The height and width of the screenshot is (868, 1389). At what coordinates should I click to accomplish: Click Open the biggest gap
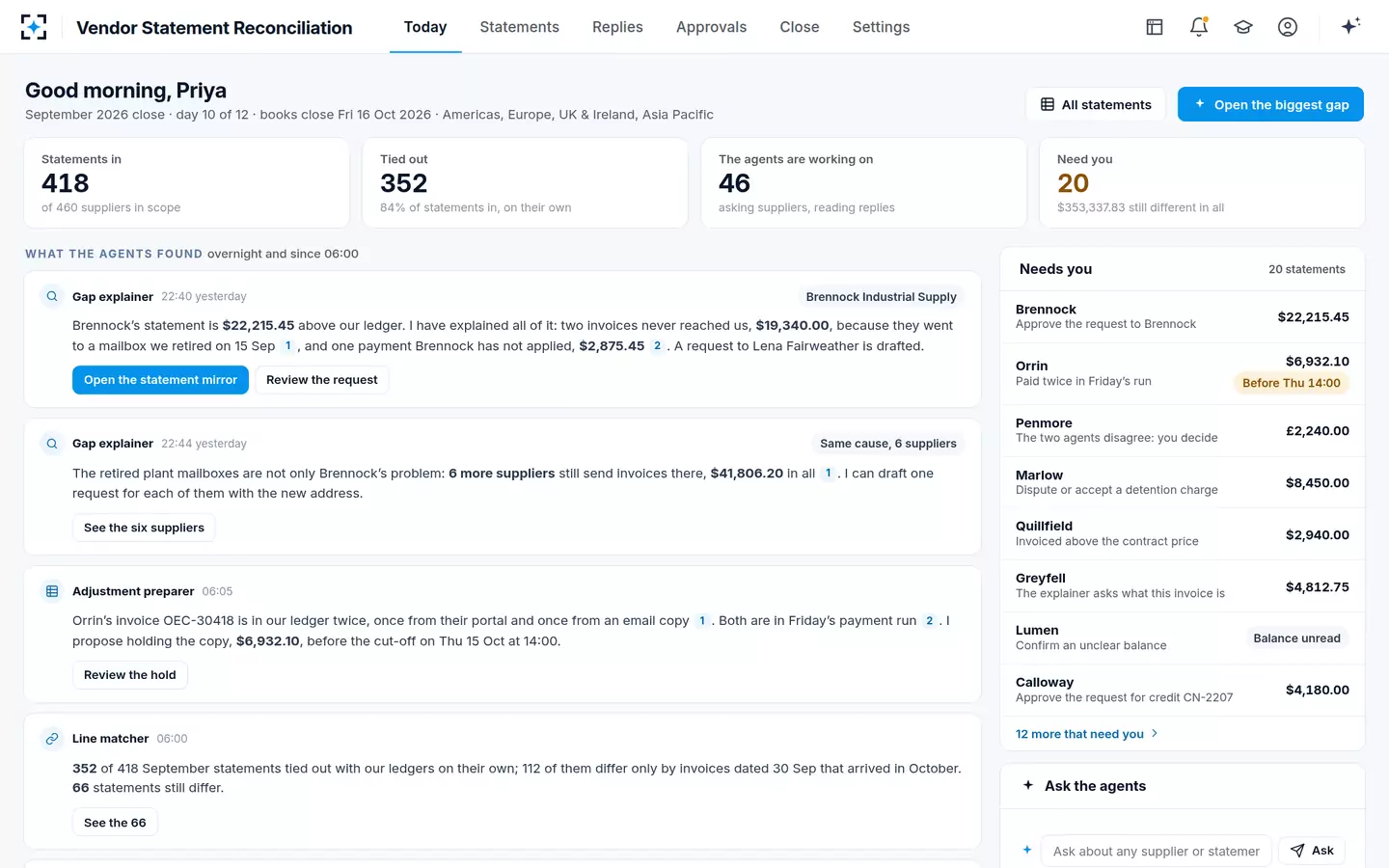tap(1270, 104)
